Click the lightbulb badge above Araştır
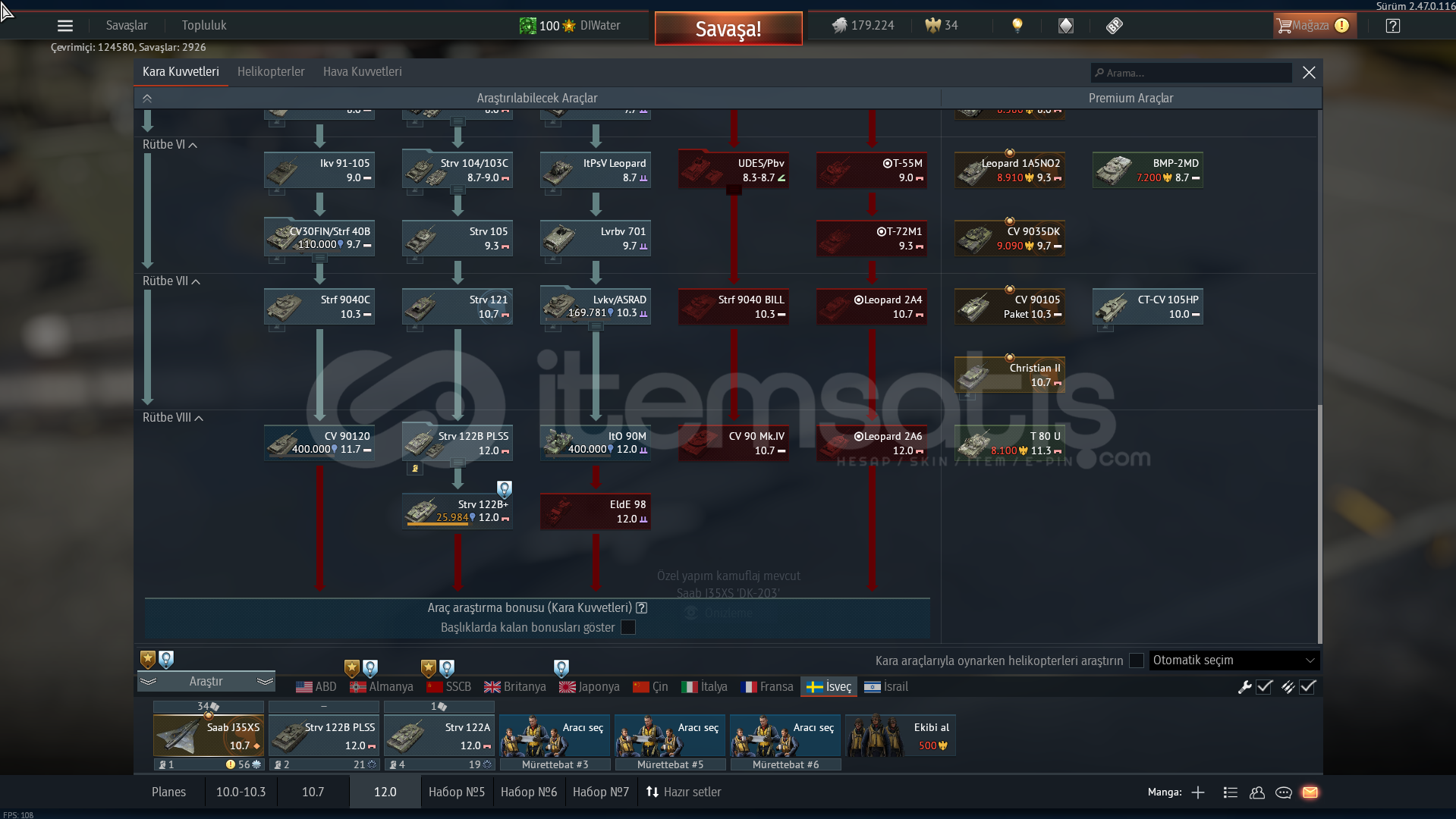This screenshot has height=819, width=1456. (166, 659)
